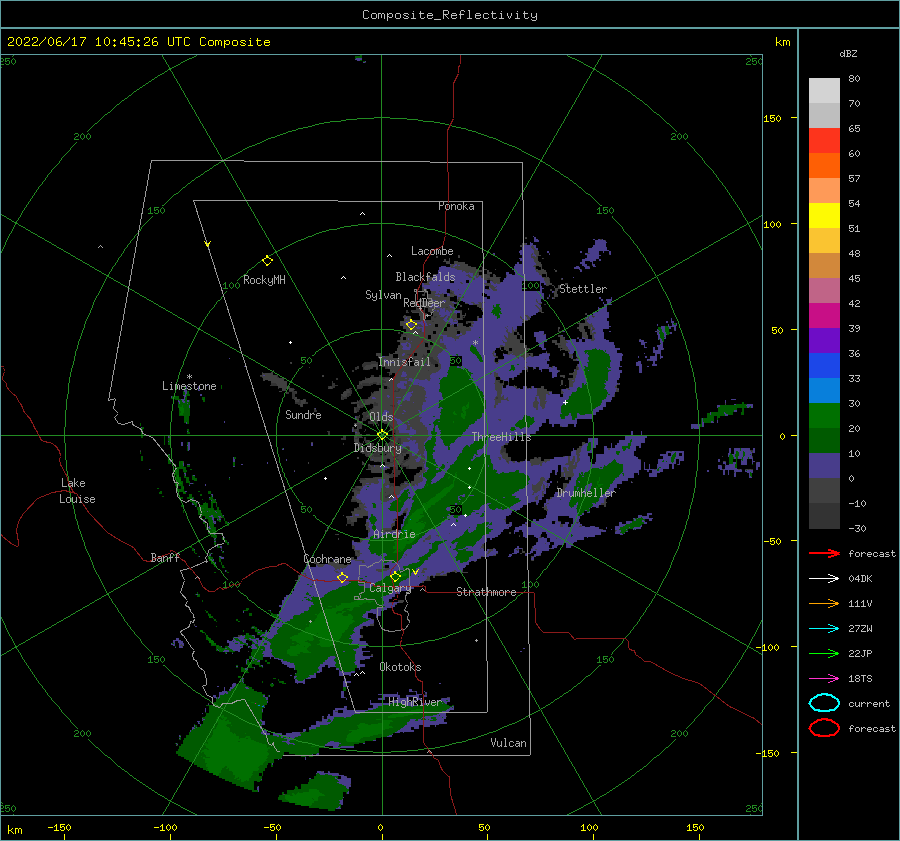Select the green 30 dBZ color swatch
This screenshot has width=900, height=841.
(x=824, y=415)
